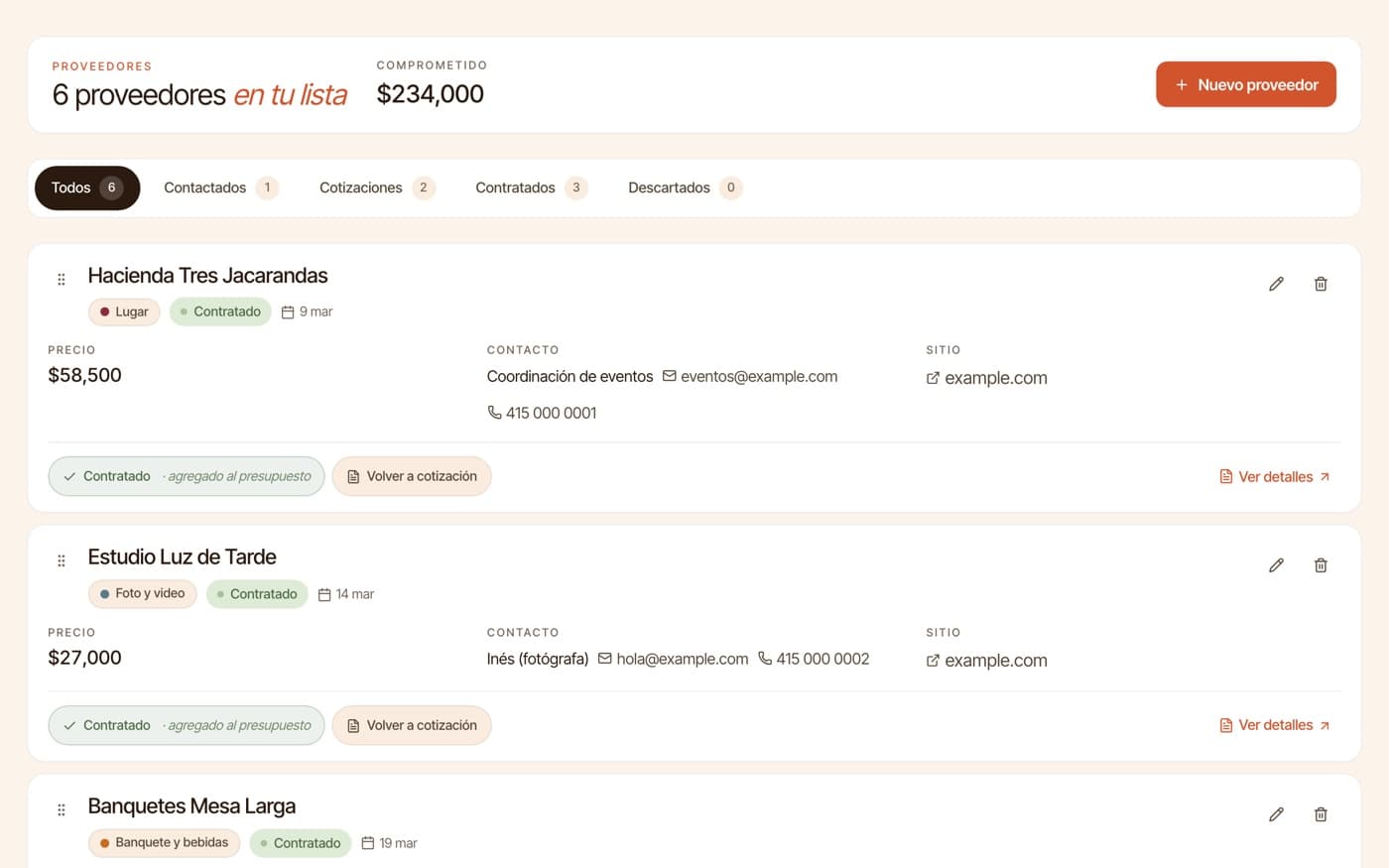This screenshot has height=868, width=1389.
Task: Click the mail icon beside hola@example.com
Action: (605, 659)
